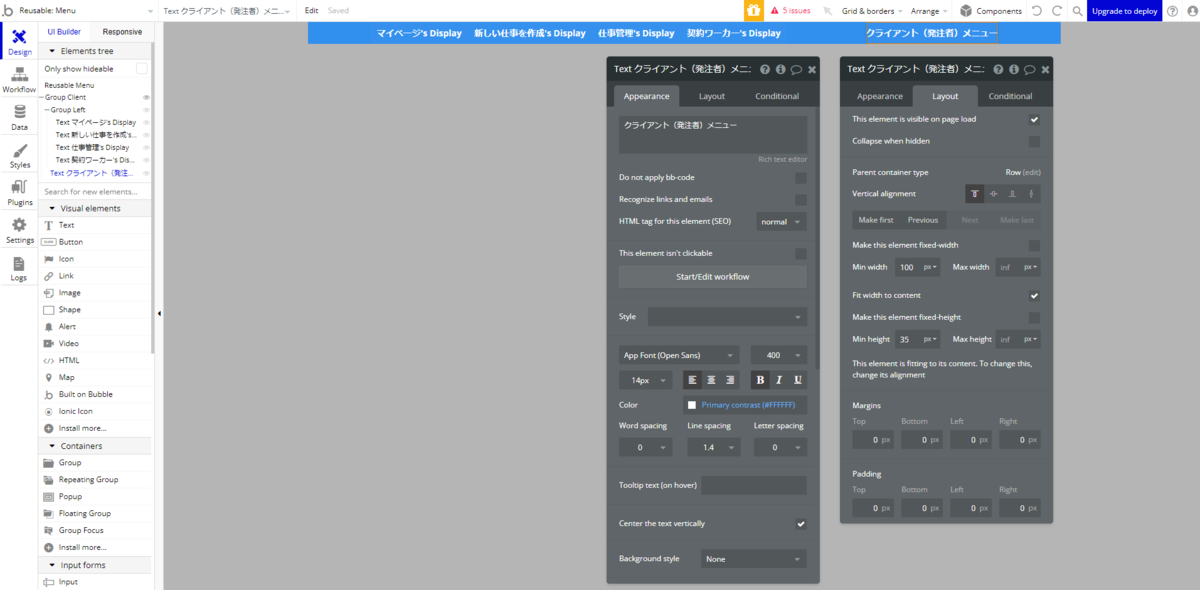Open the search magnifier in the top bar
The image size is (1200, 590).
(1077, 11)
